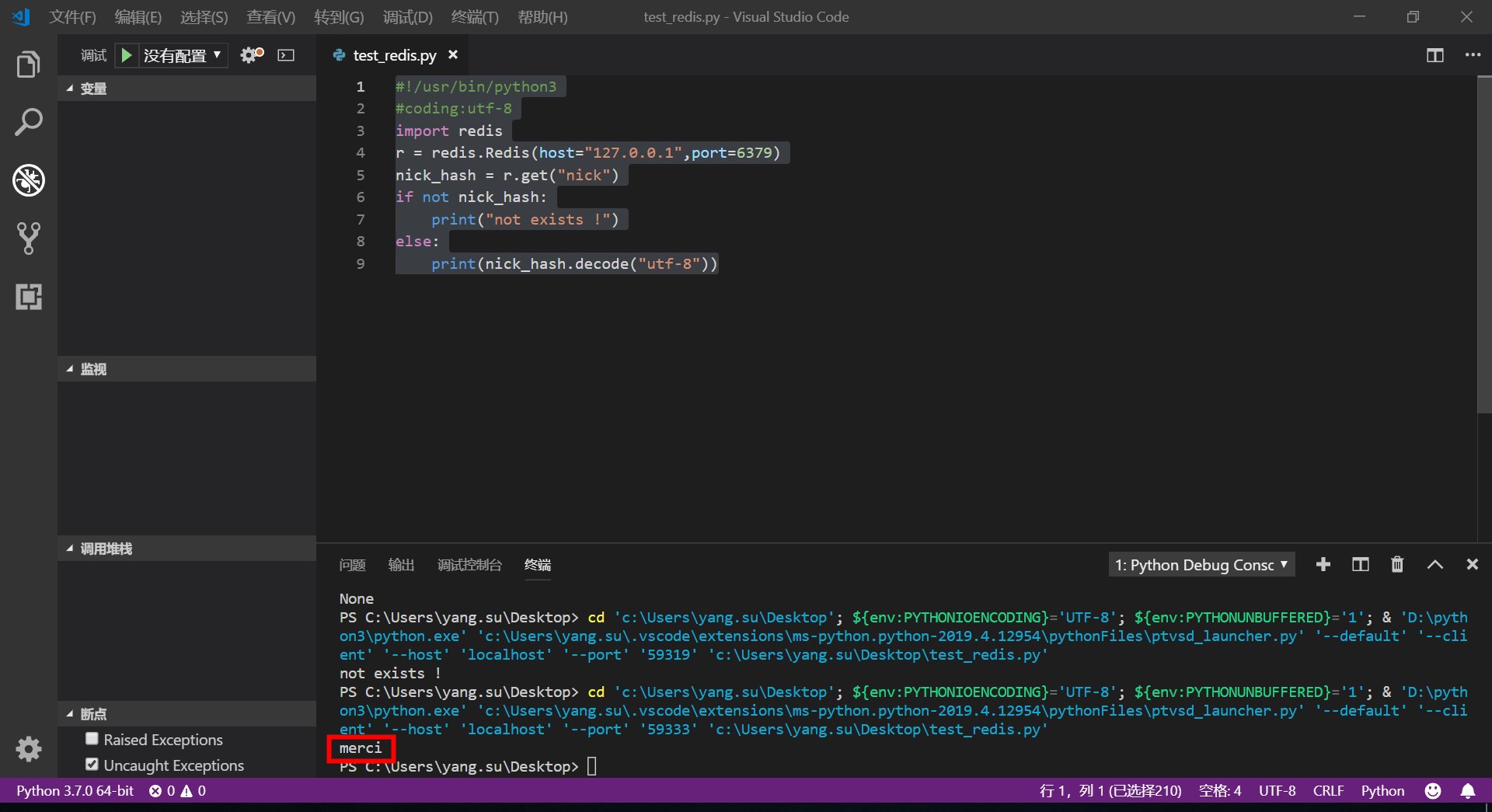The height and width of the screenshot is (812, 1492).
Task: Open the 帮助(H) menu
Action: pyautogui.click(x=542, y=16)
